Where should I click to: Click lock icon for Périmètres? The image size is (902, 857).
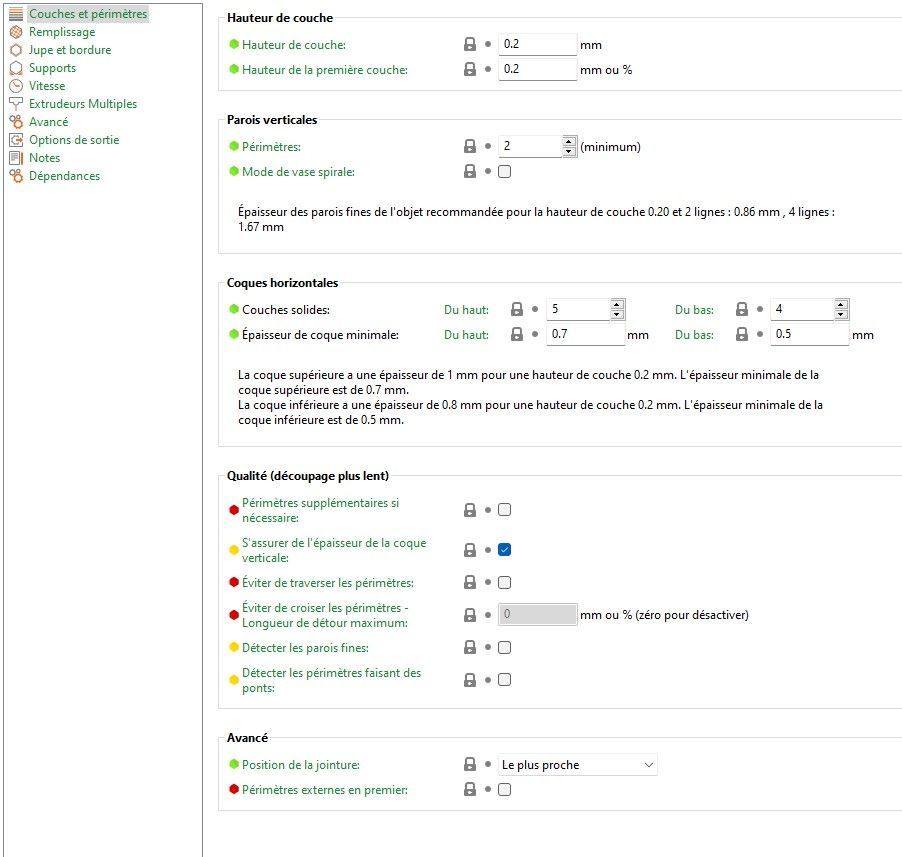[470, 146]
